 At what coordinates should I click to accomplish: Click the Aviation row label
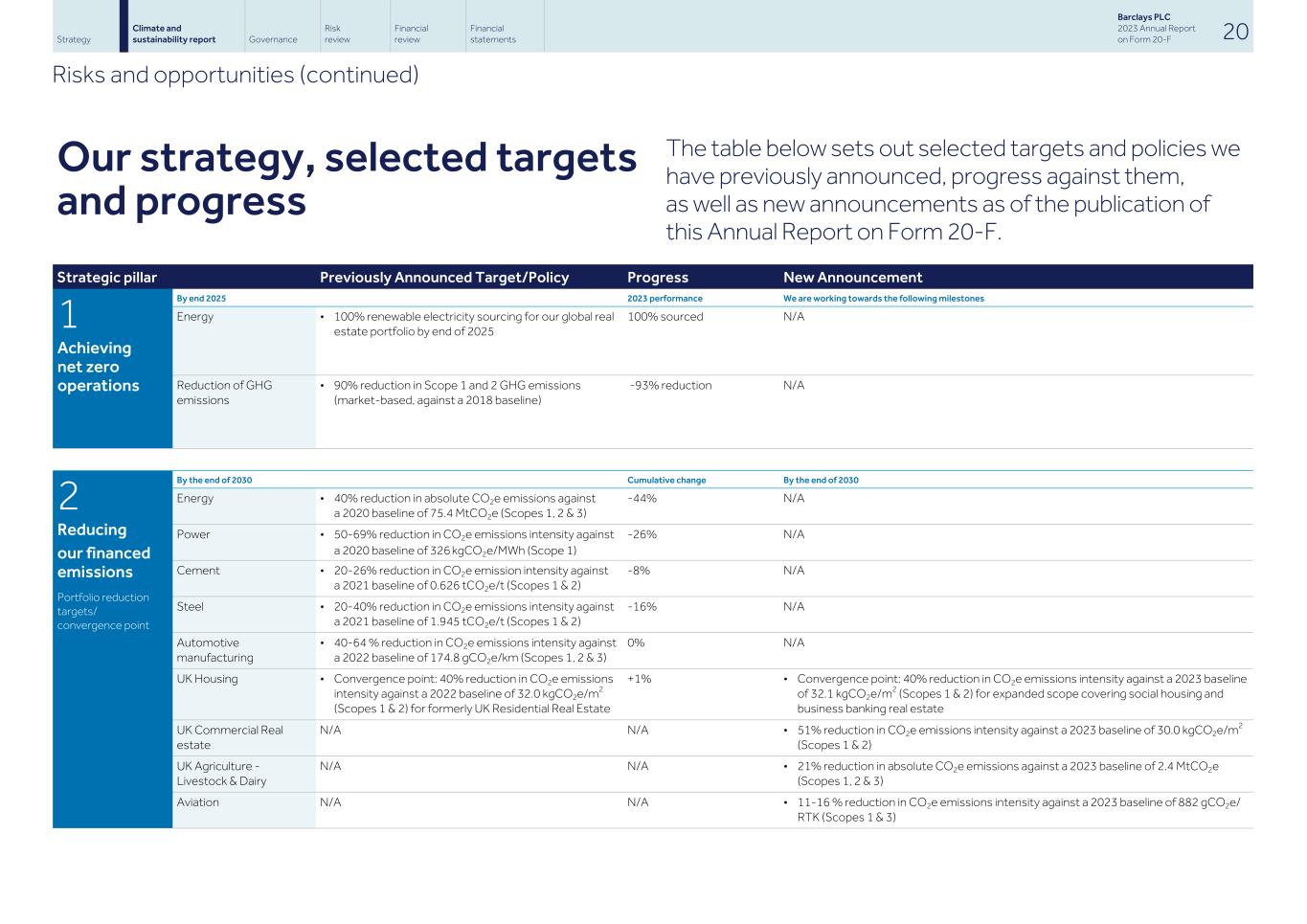pos(198,801)
